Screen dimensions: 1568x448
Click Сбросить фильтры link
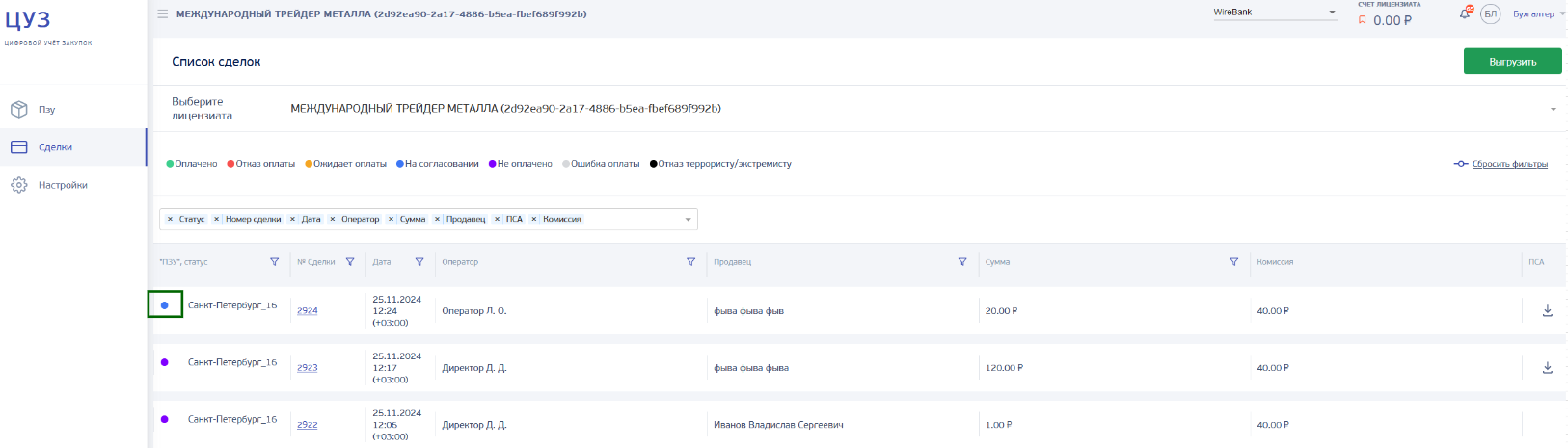[1509, 164]
